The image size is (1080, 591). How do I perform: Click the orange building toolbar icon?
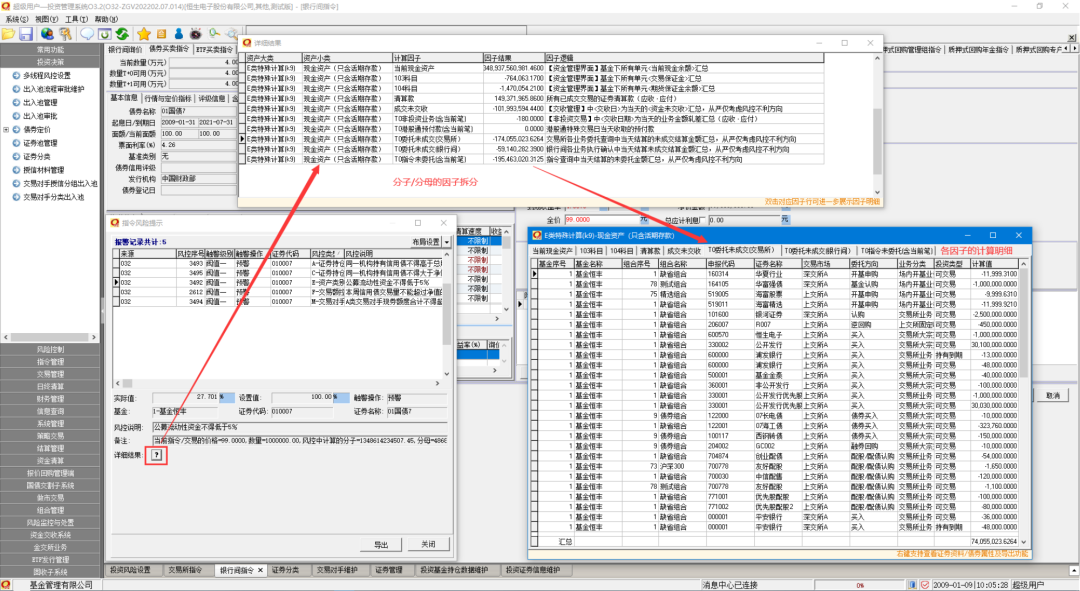(161, 33)
